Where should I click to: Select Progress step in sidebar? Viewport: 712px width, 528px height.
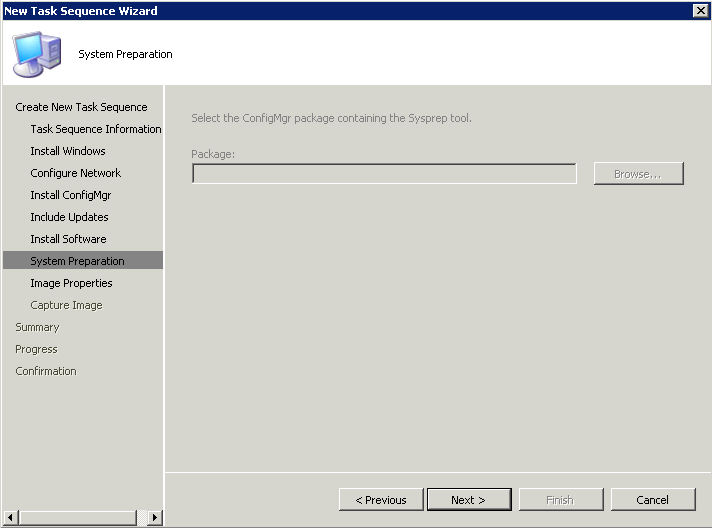(36, 349)
